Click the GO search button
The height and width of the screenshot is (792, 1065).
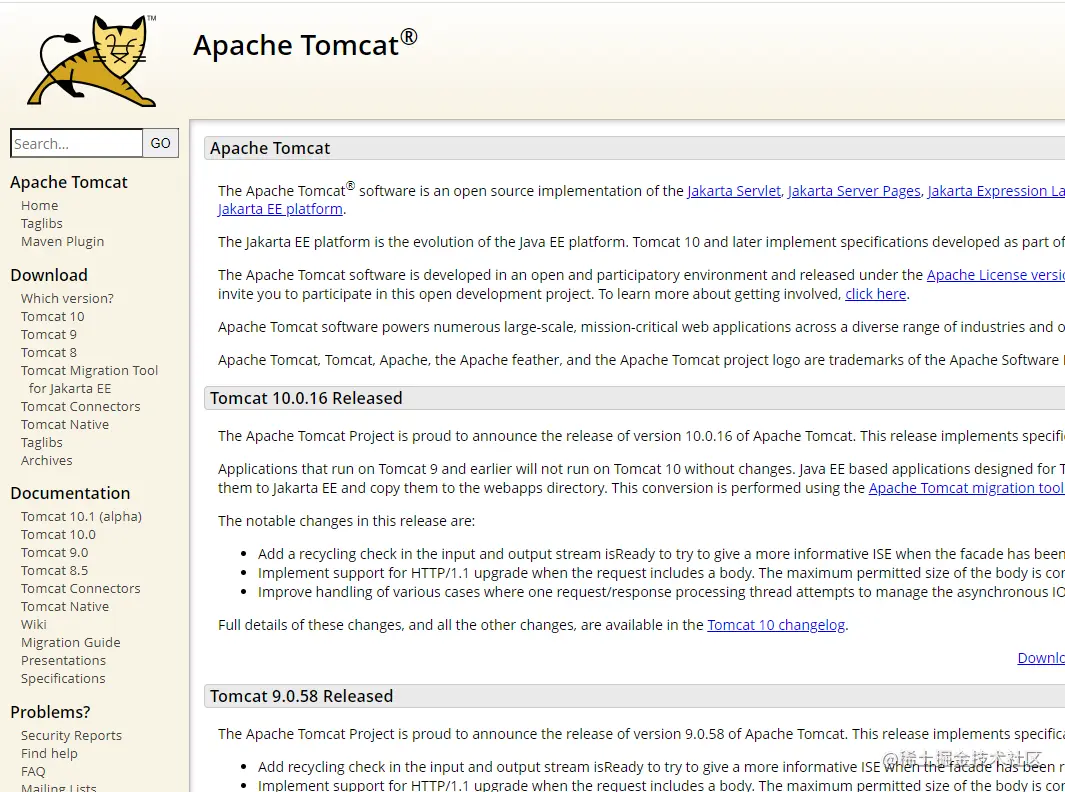[160, 143]
